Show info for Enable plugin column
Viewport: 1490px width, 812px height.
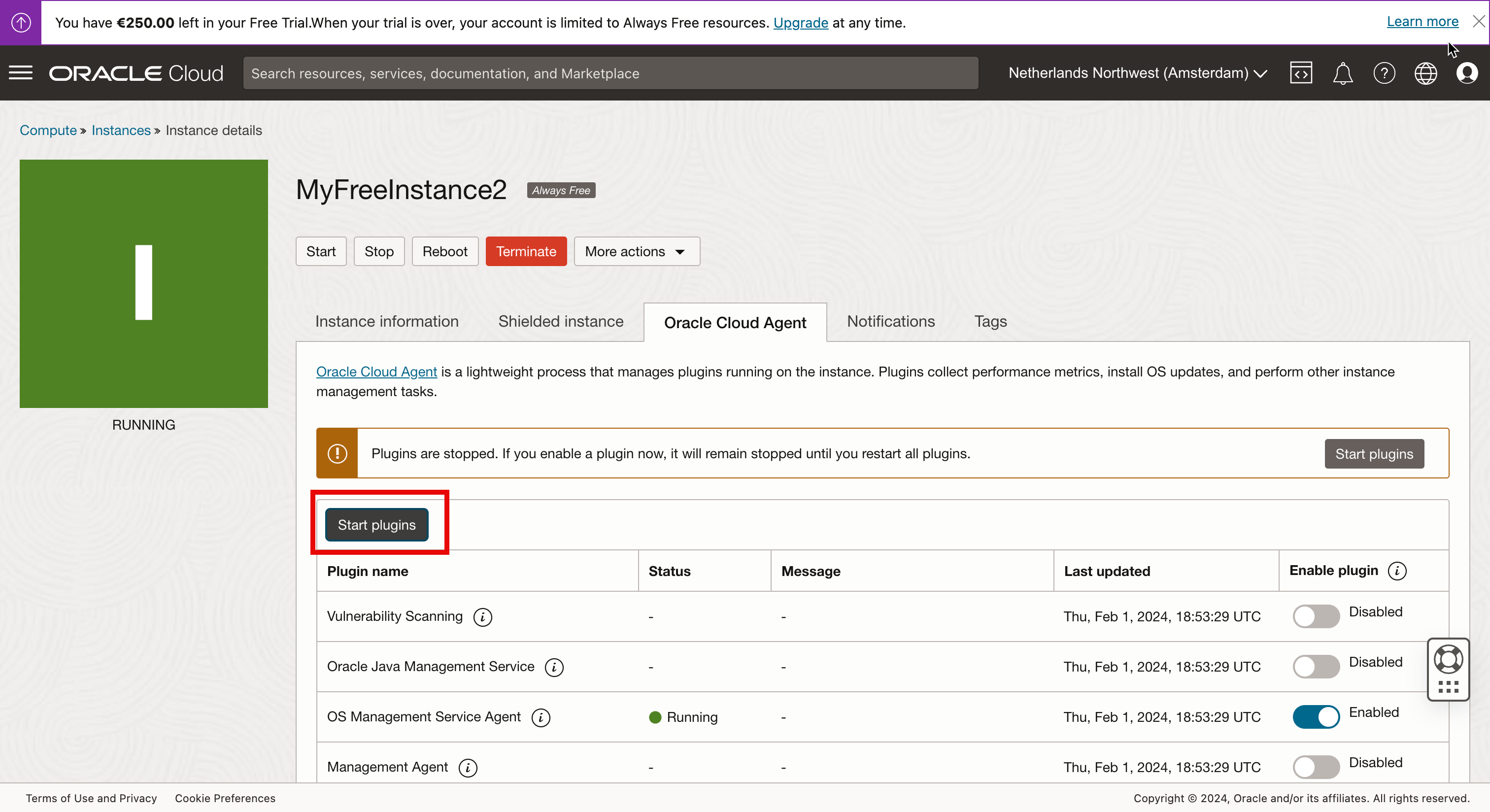(x=1397, y=571)
